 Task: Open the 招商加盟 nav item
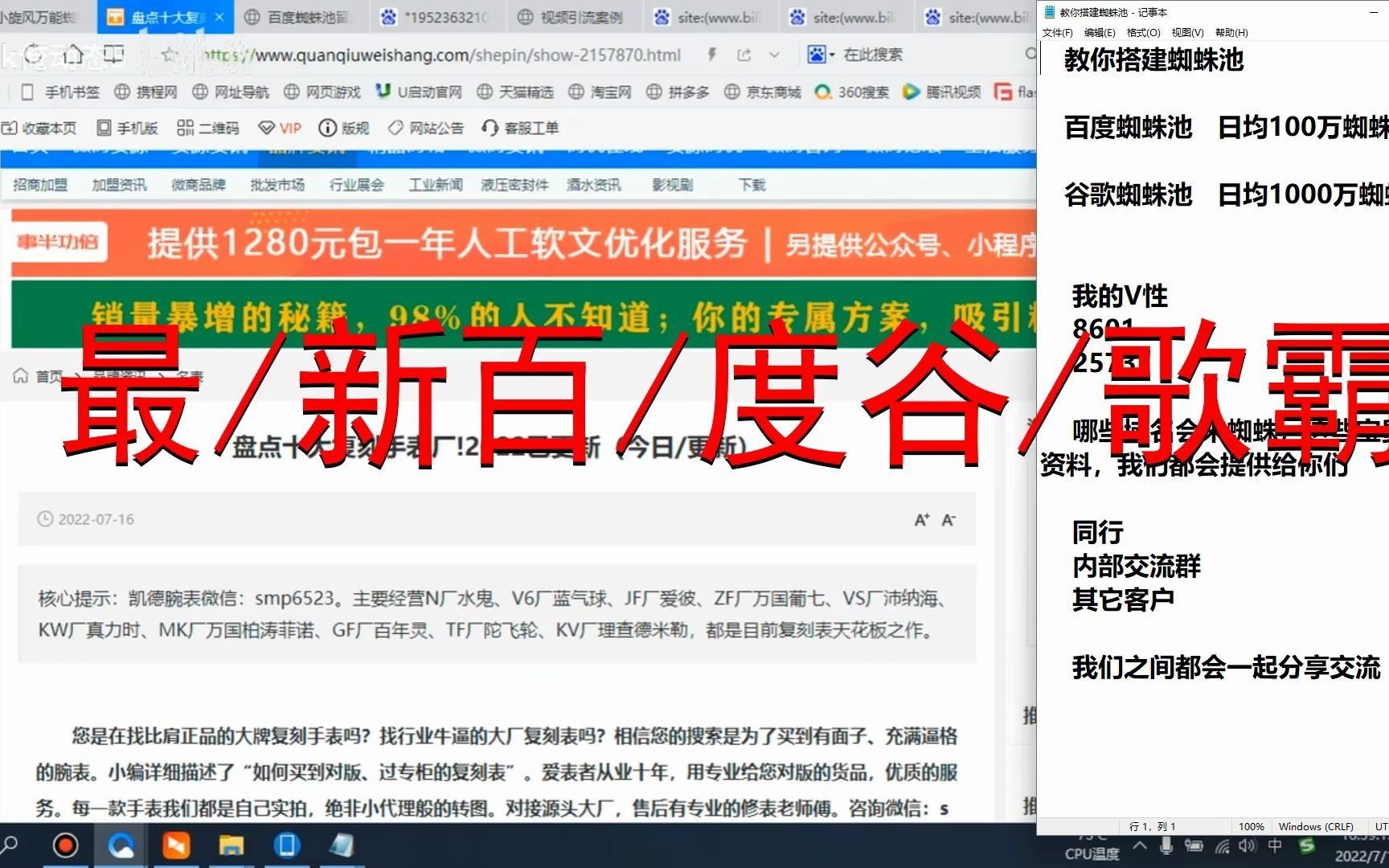(40, 185)
